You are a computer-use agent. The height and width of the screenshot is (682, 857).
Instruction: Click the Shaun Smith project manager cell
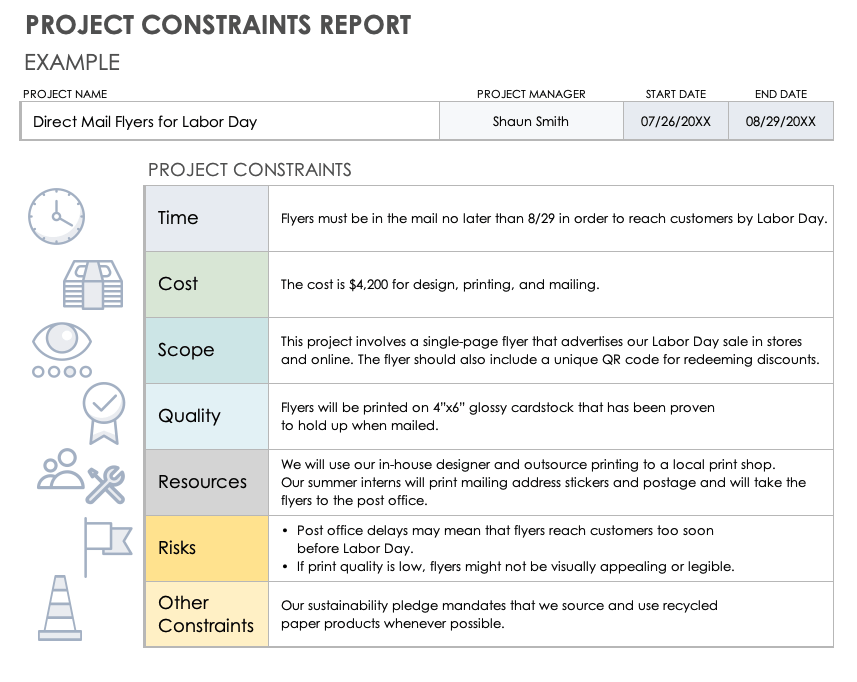531,122
